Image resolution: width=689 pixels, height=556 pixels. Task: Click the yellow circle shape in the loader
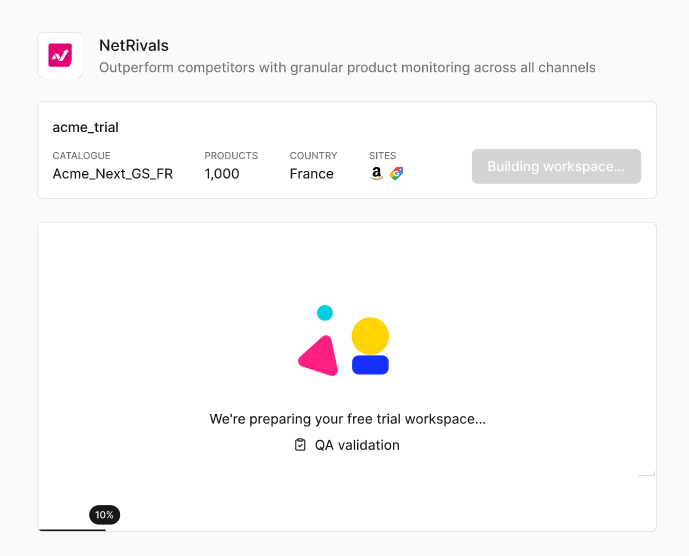click(x=370, y=335)
